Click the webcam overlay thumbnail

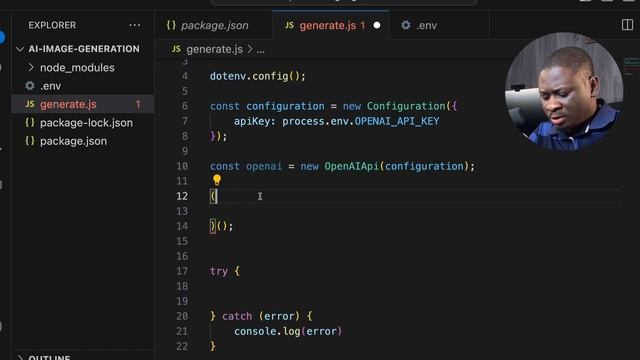pos(564,91)
